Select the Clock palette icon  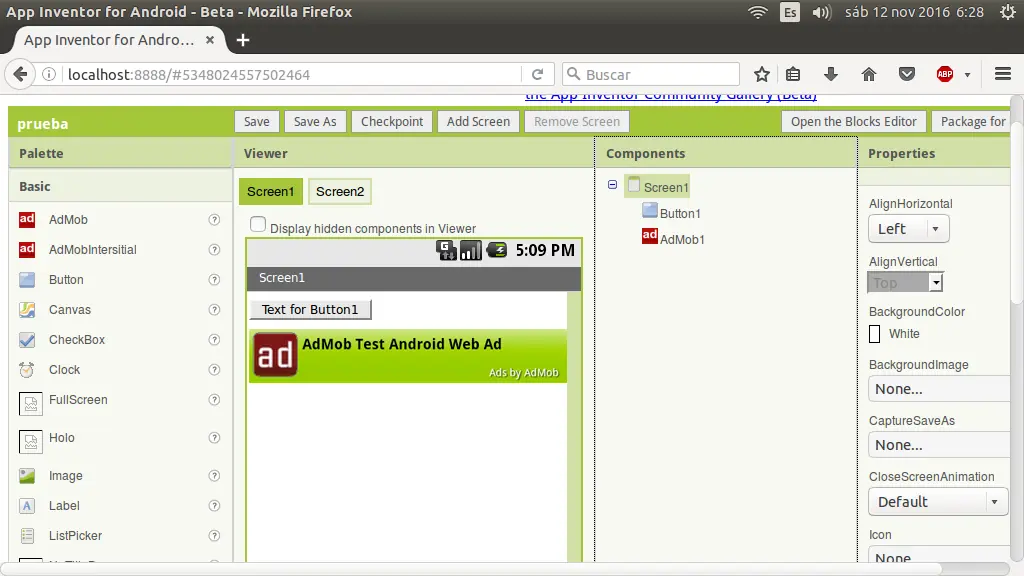(27, 370)
